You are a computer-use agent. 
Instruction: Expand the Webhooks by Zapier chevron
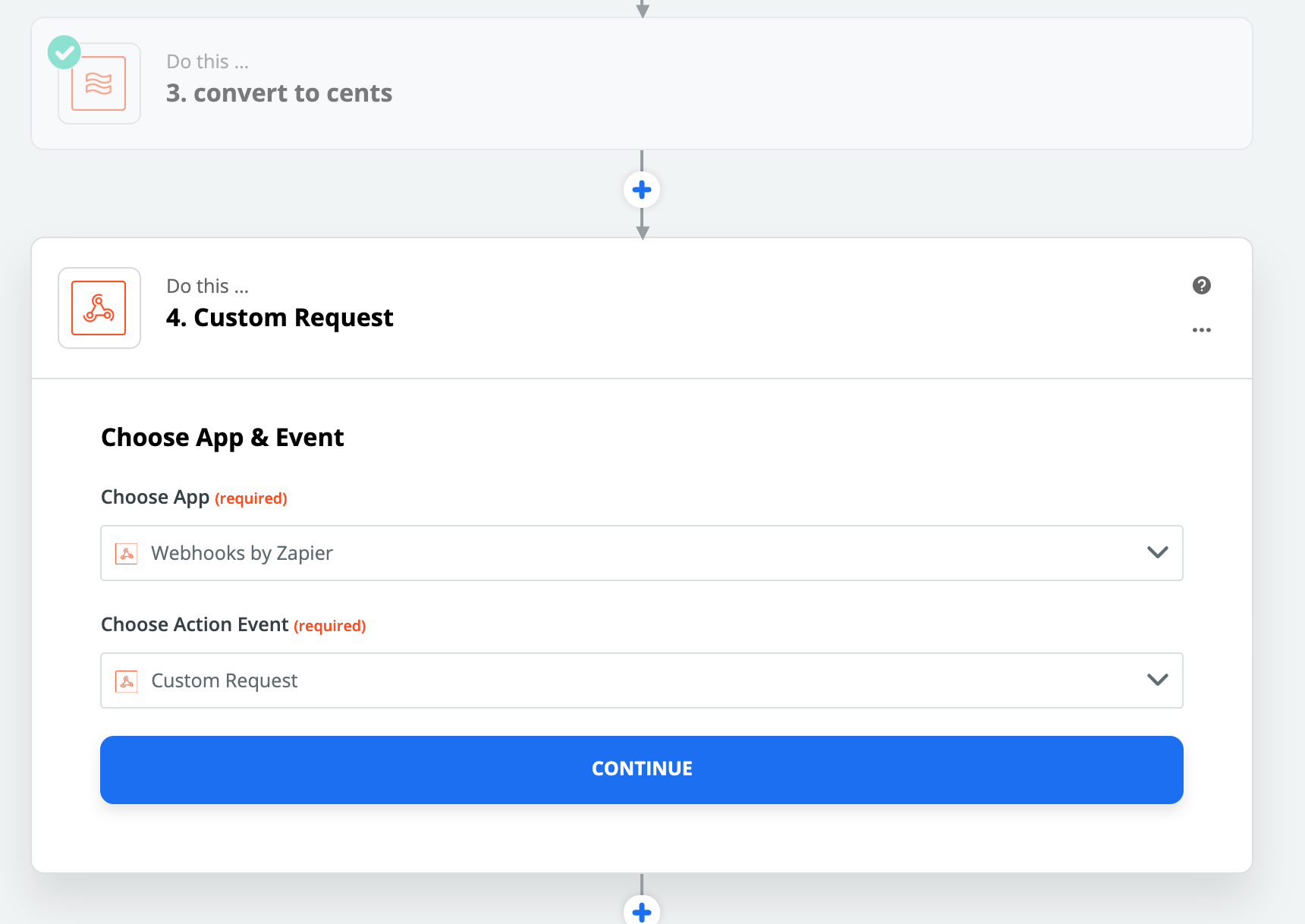tap(1157, 552)
